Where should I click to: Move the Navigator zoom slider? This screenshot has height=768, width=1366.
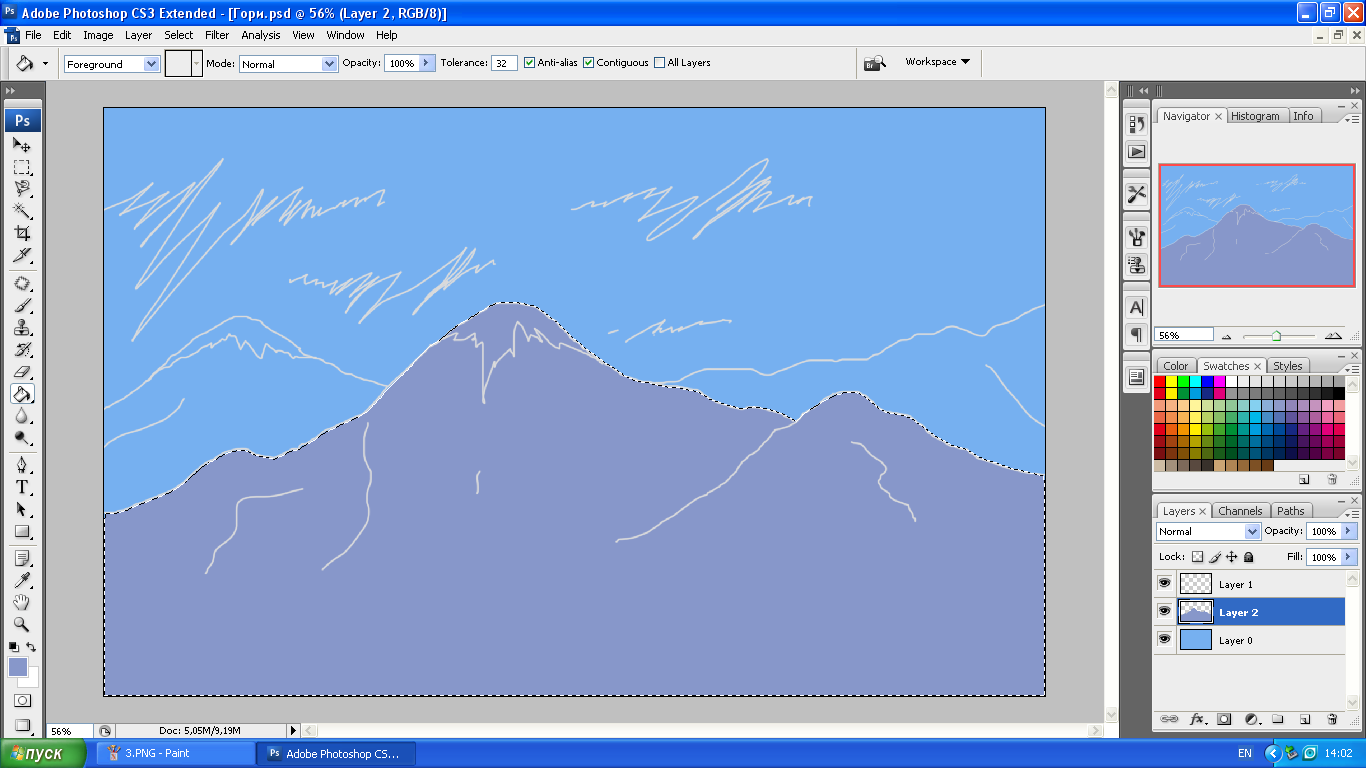pos(1276,336)
